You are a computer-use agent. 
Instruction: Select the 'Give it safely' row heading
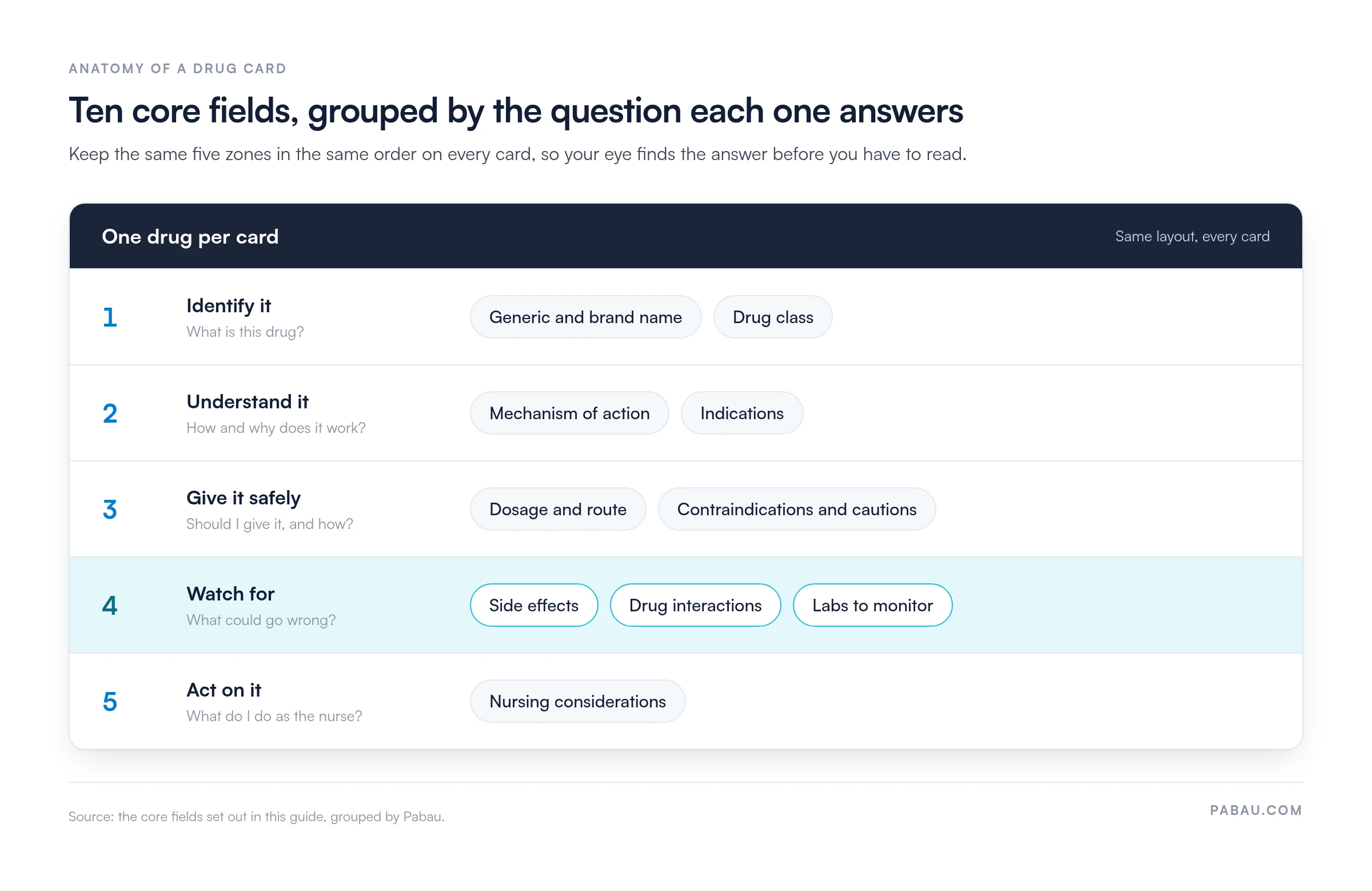coord(244,498)
